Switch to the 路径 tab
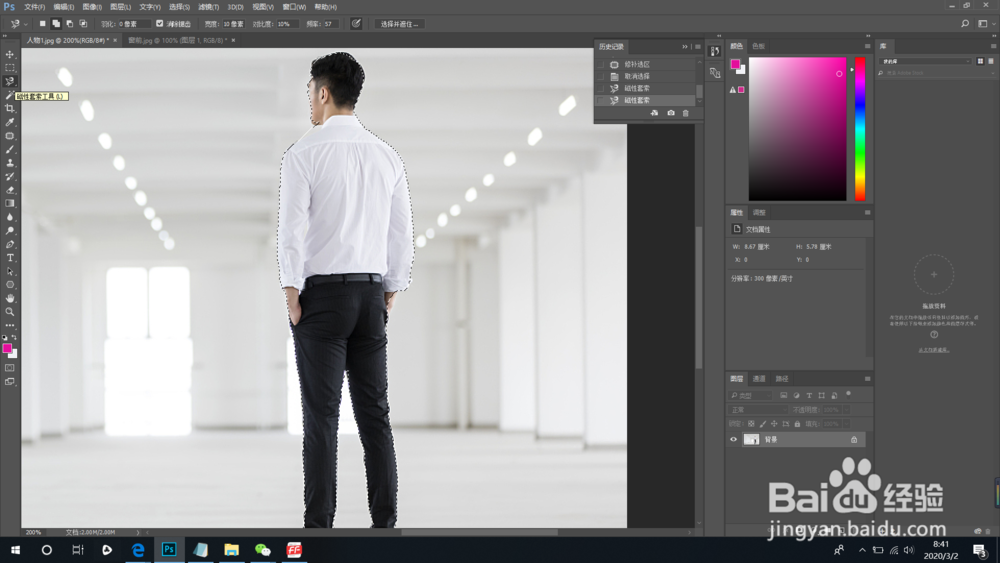1000x563 pixels. 782,379
